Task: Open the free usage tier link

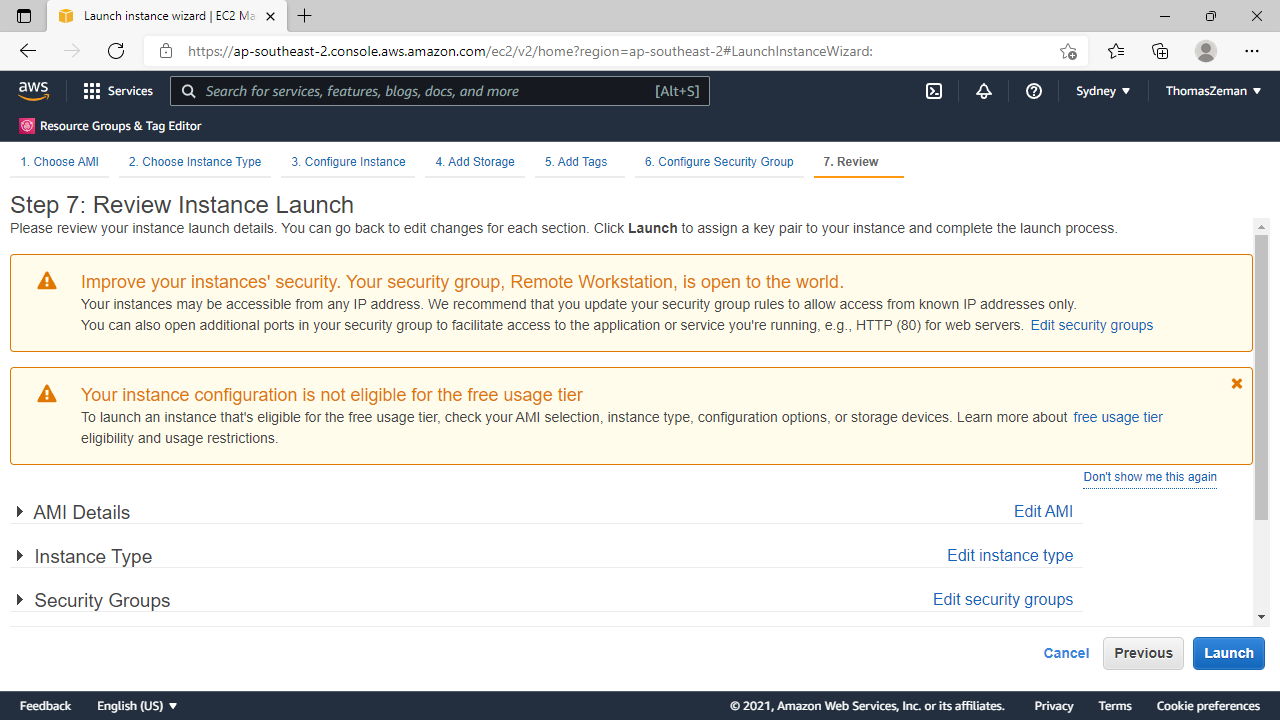Action: point(1118,417)
